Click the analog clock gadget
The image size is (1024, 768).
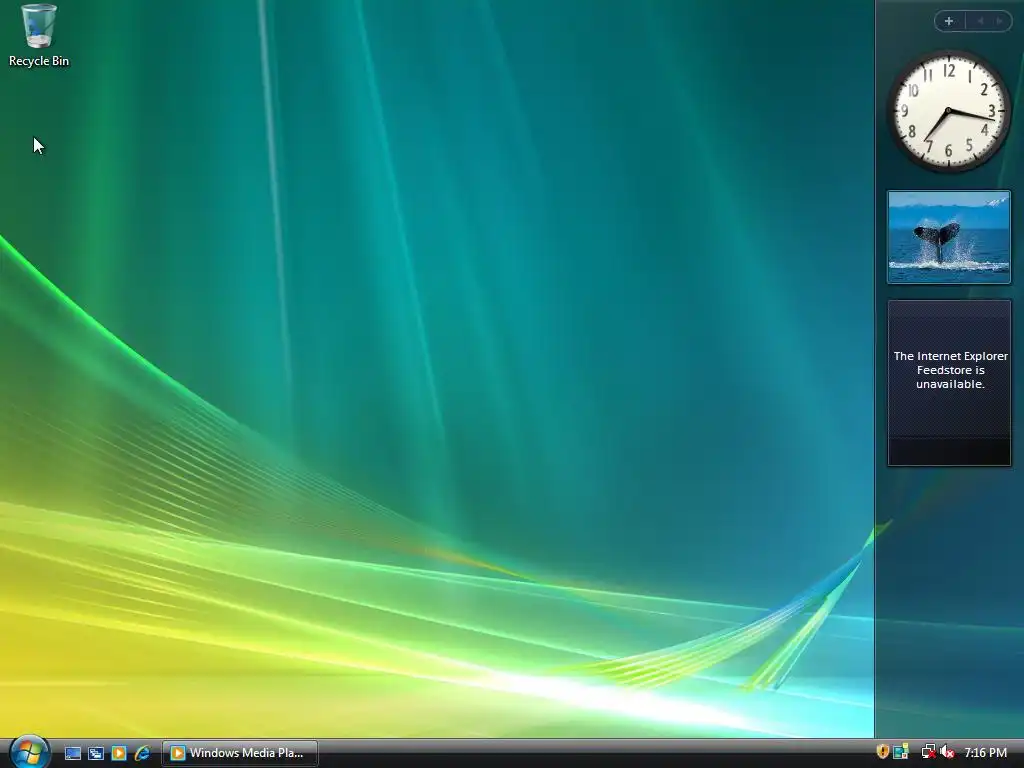[949, 111]
